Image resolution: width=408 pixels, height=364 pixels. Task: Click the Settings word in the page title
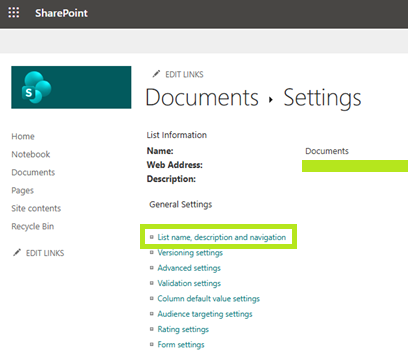[x=322, y=98]
